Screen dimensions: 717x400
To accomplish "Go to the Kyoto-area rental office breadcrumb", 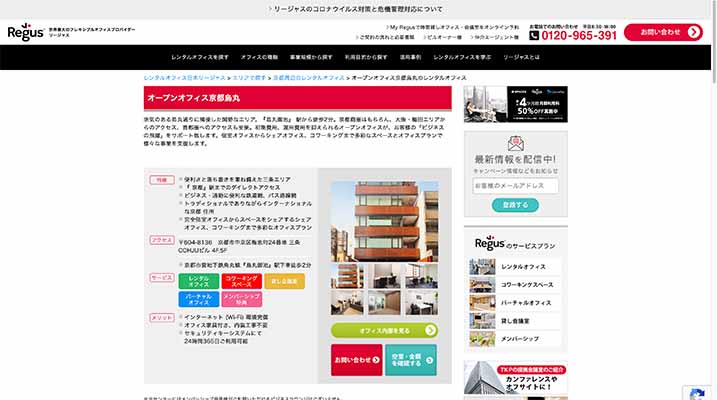I will [x=309, y=78].
